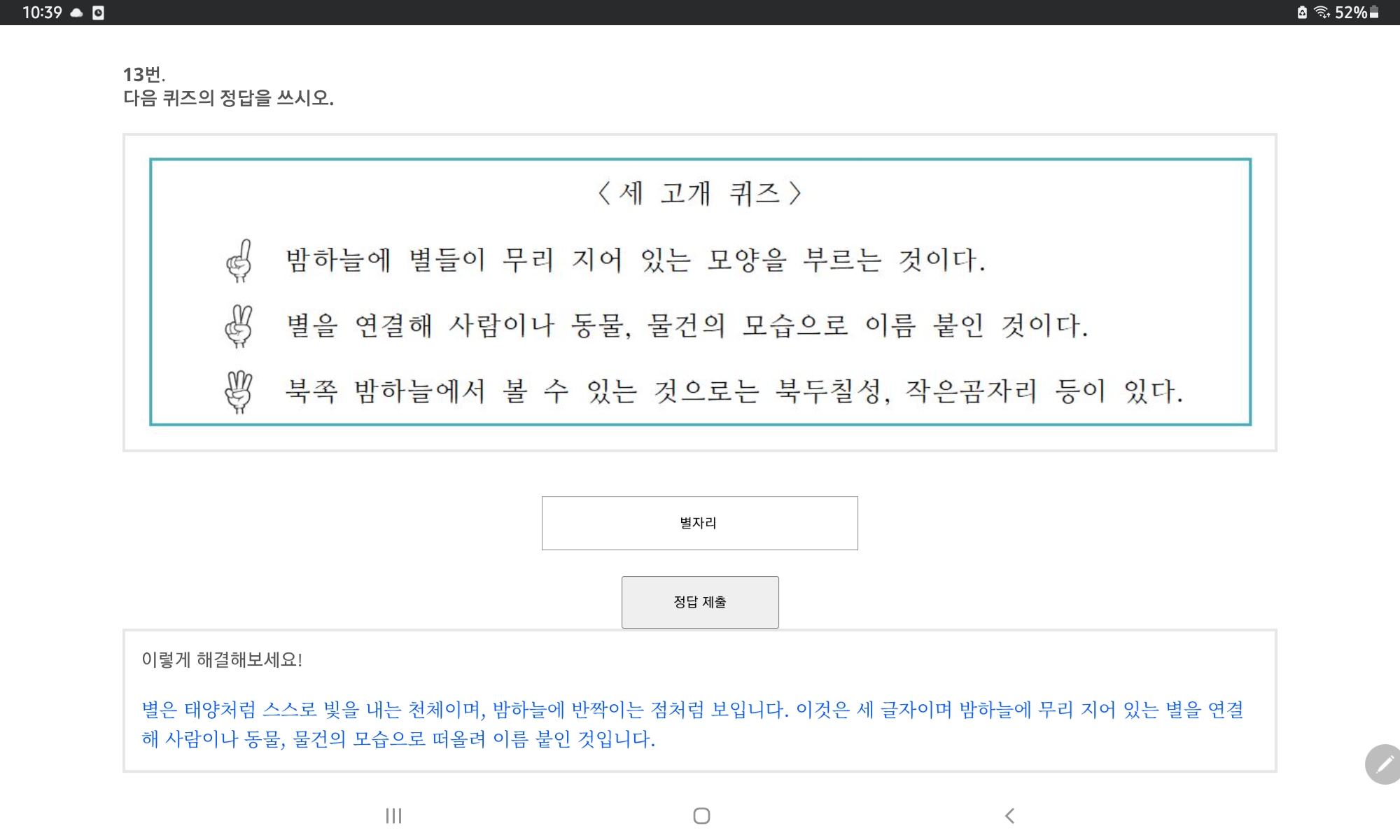Tap the first quiz clue about star clusters
This screenshot has width=1400, height=840.
coord(630,260)
